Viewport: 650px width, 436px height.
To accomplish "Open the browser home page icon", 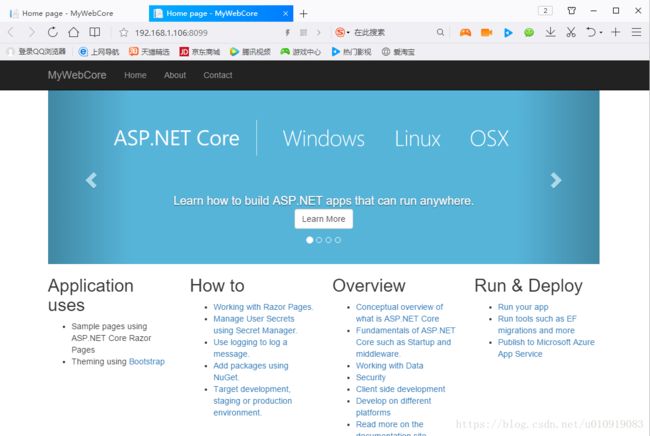I will (x=73, y=32).
